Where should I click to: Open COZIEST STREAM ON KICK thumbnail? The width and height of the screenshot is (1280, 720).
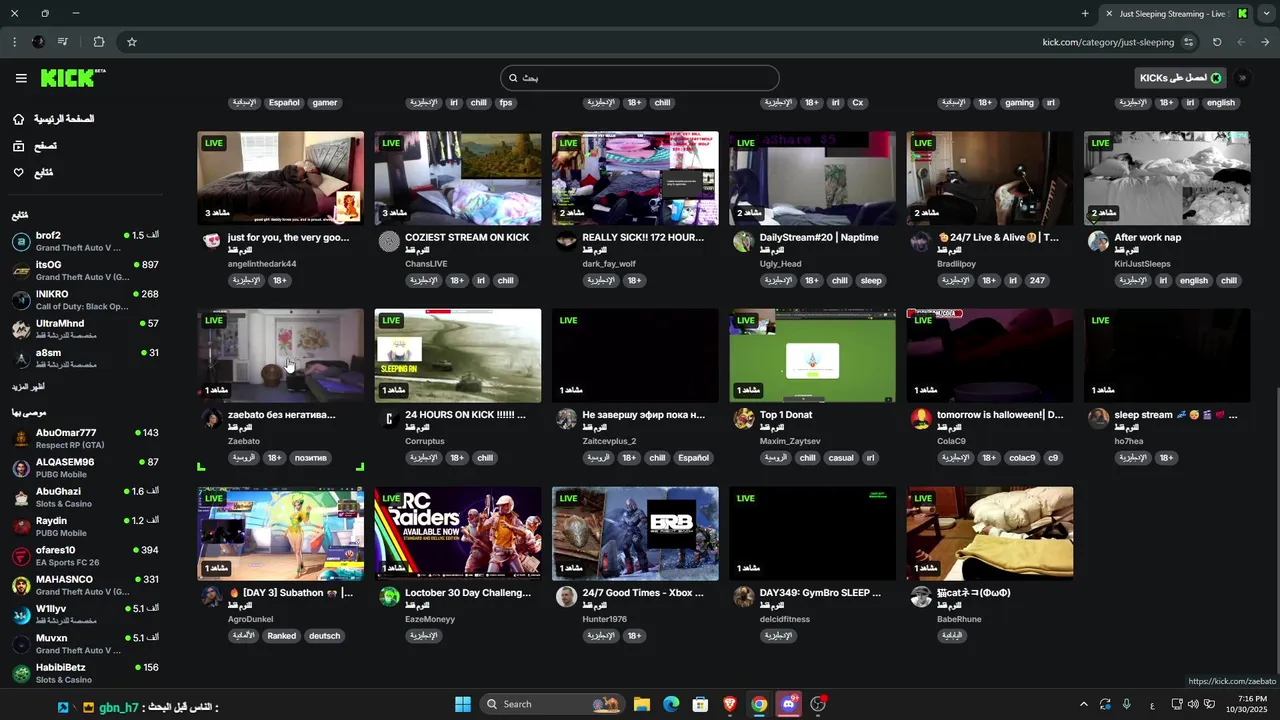(x=458, y=178)
